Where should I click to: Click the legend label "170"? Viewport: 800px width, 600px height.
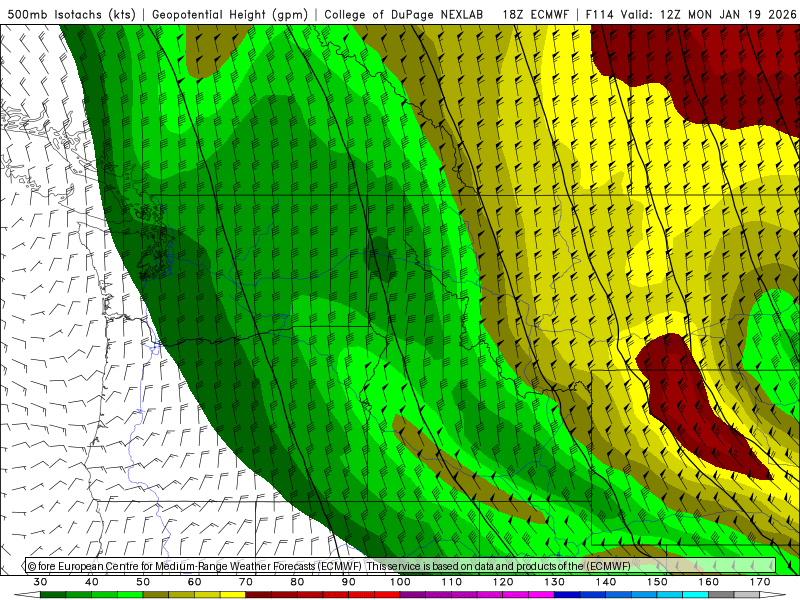760,582
